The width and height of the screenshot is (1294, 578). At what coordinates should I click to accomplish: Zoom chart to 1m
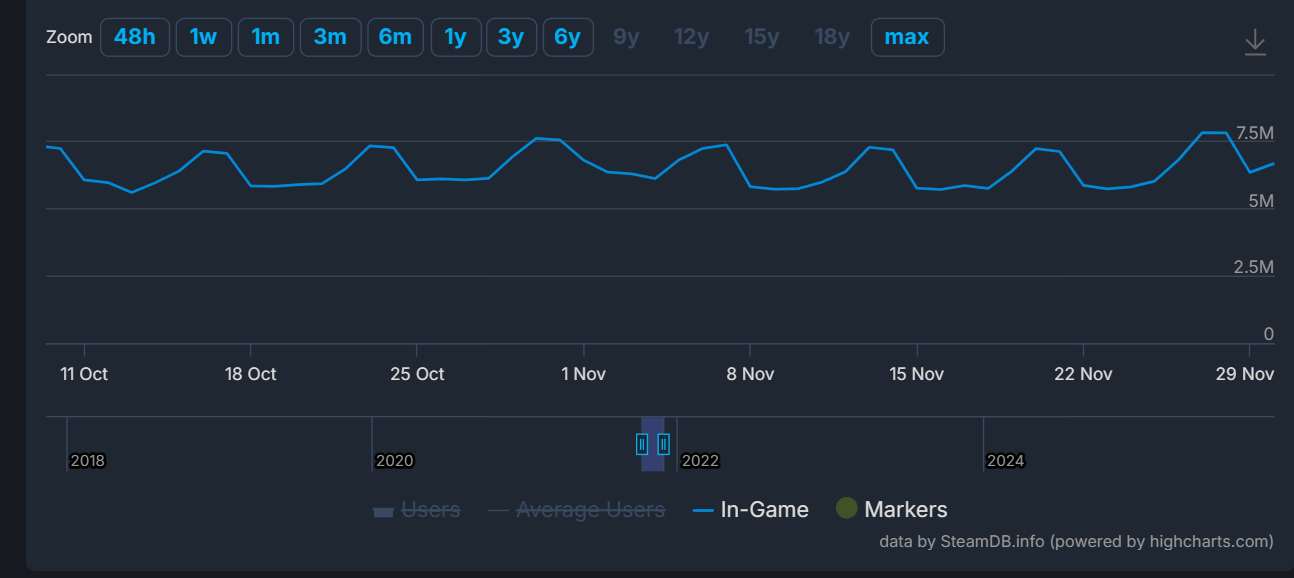tap(266, 37)
